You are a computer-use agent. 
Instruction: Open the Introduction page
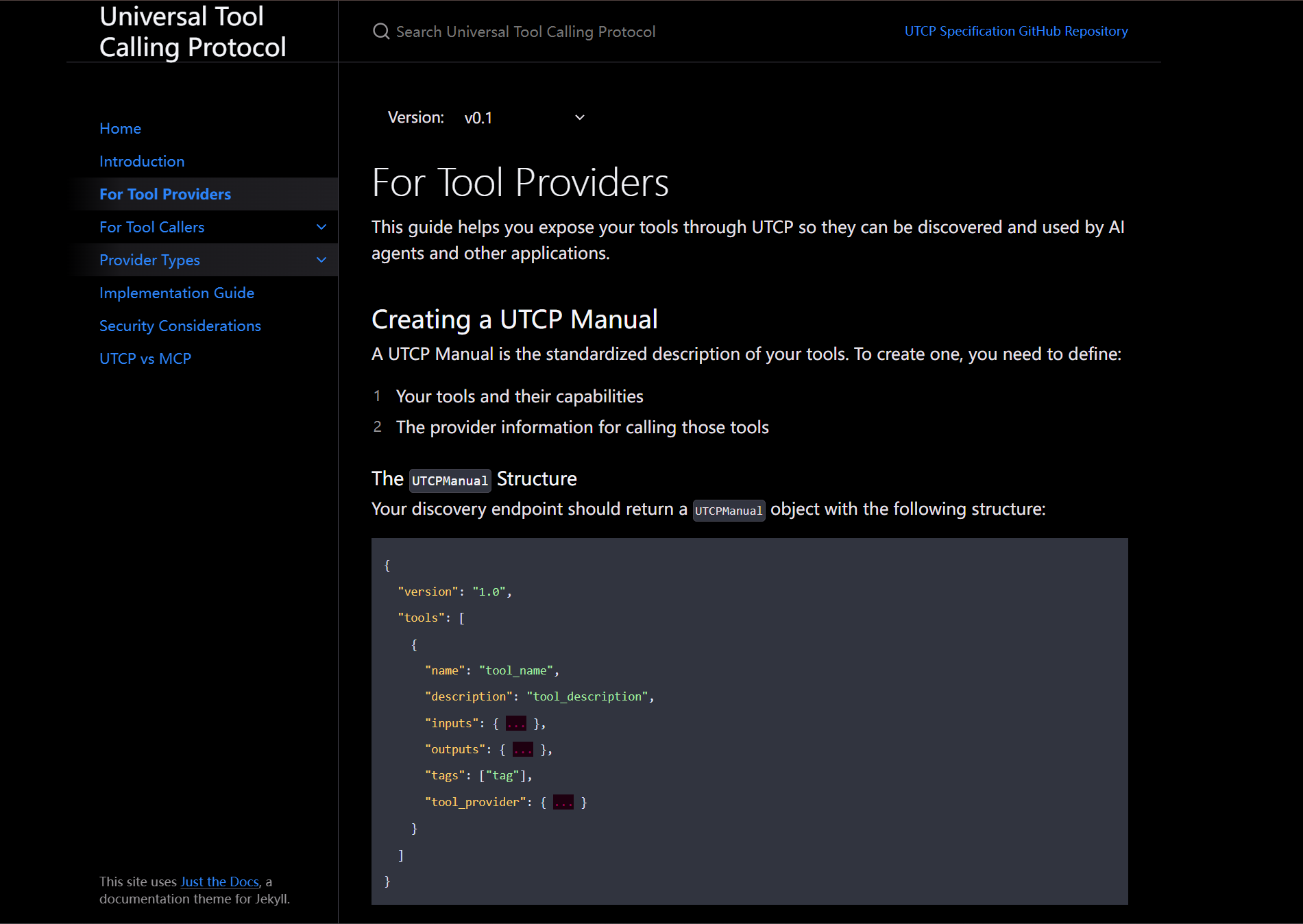[x=142, y=161]
